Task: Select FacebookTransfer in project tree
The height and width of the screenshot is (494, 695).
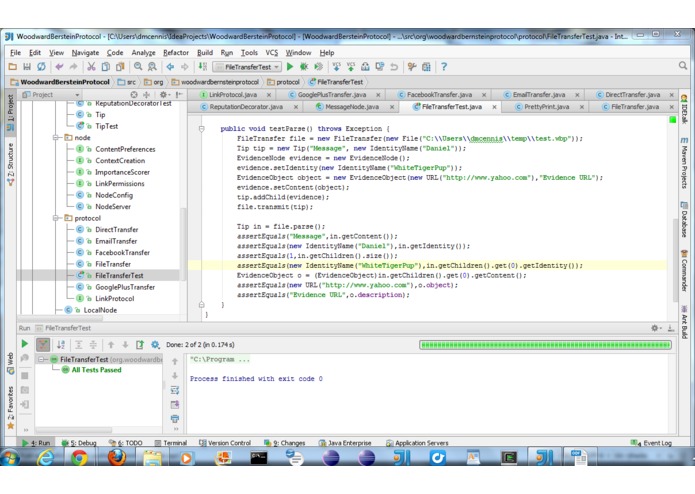Action: tap(122, 253)
